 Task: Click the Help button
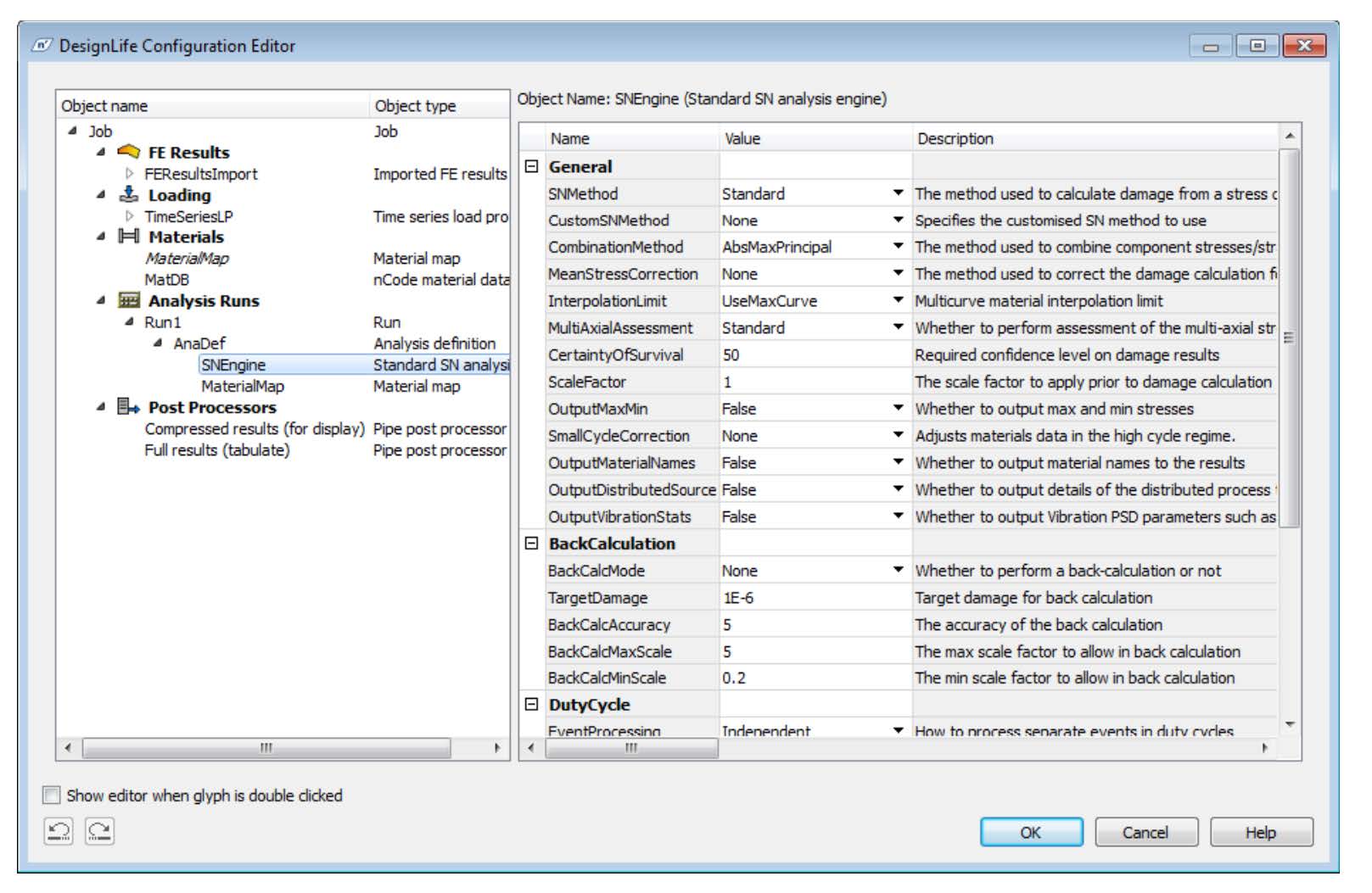click(x=1262, y=832)
